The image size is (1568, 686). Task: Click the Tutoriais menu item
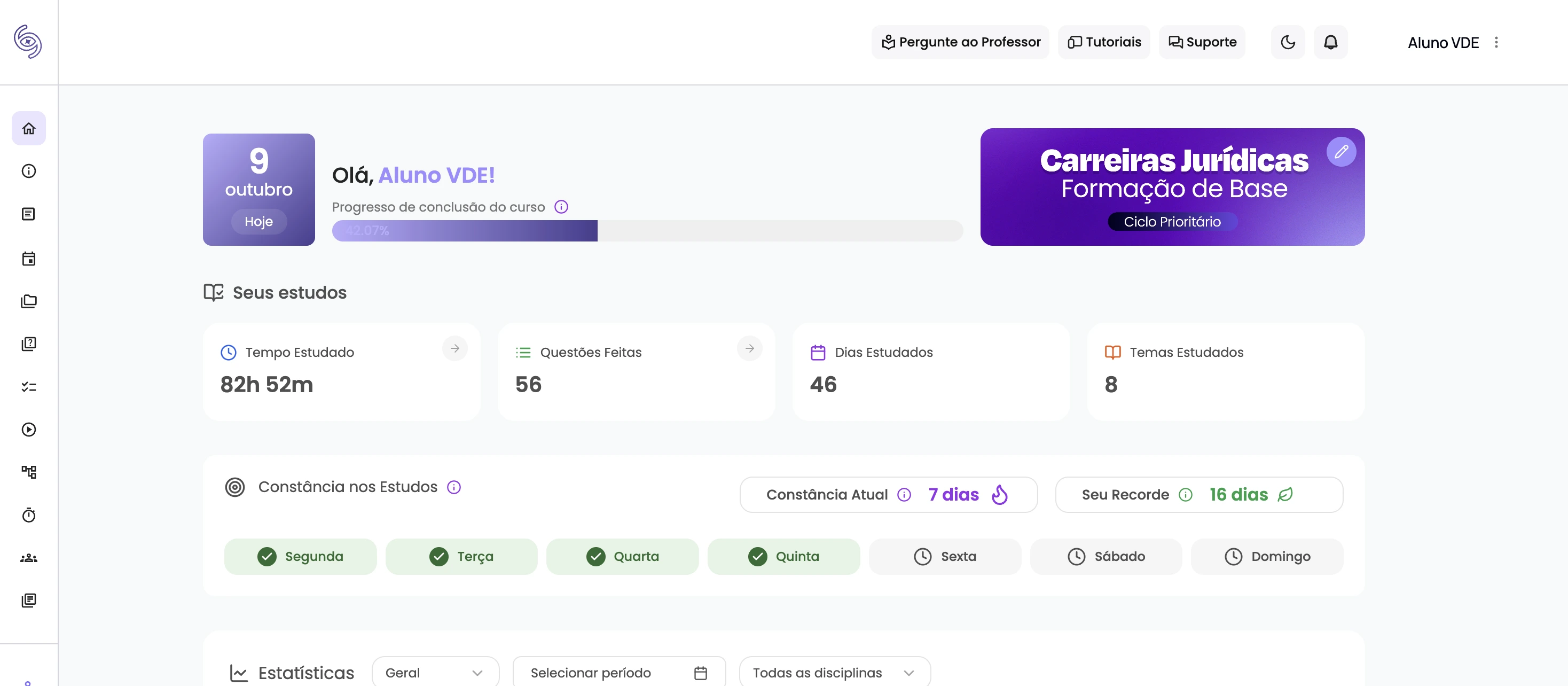point(1103,42)
